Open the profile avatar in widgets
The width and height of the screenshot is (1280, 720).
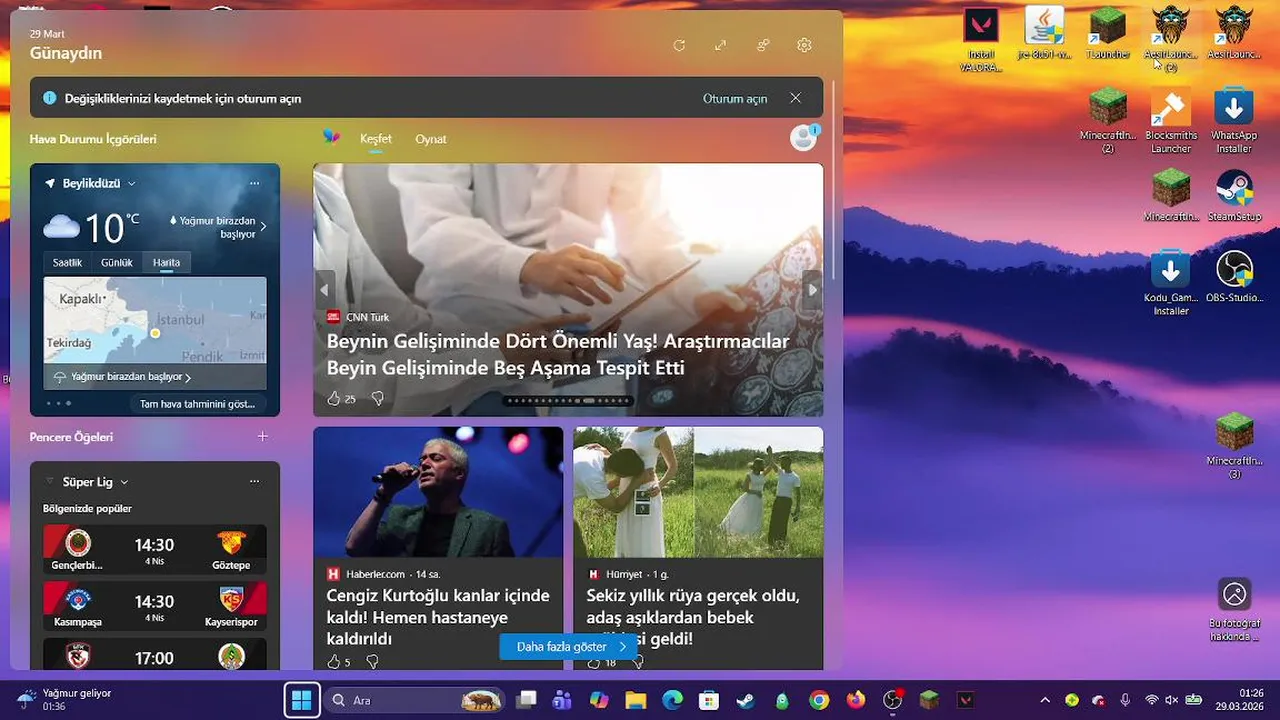click(803, 138)
